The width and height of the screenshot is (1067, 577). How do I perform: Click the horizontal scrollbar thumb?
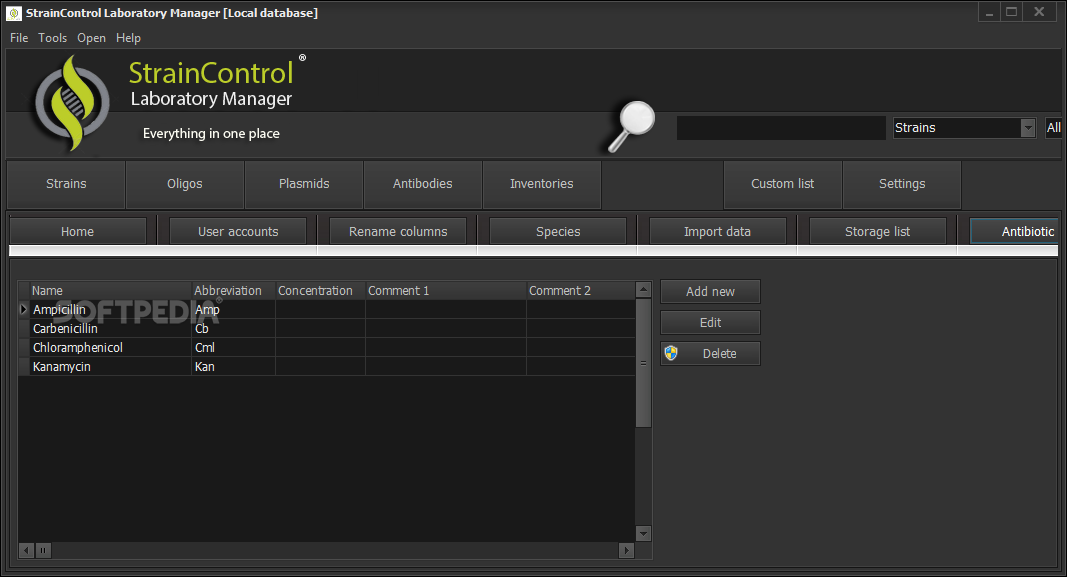[x=43, y=550]
